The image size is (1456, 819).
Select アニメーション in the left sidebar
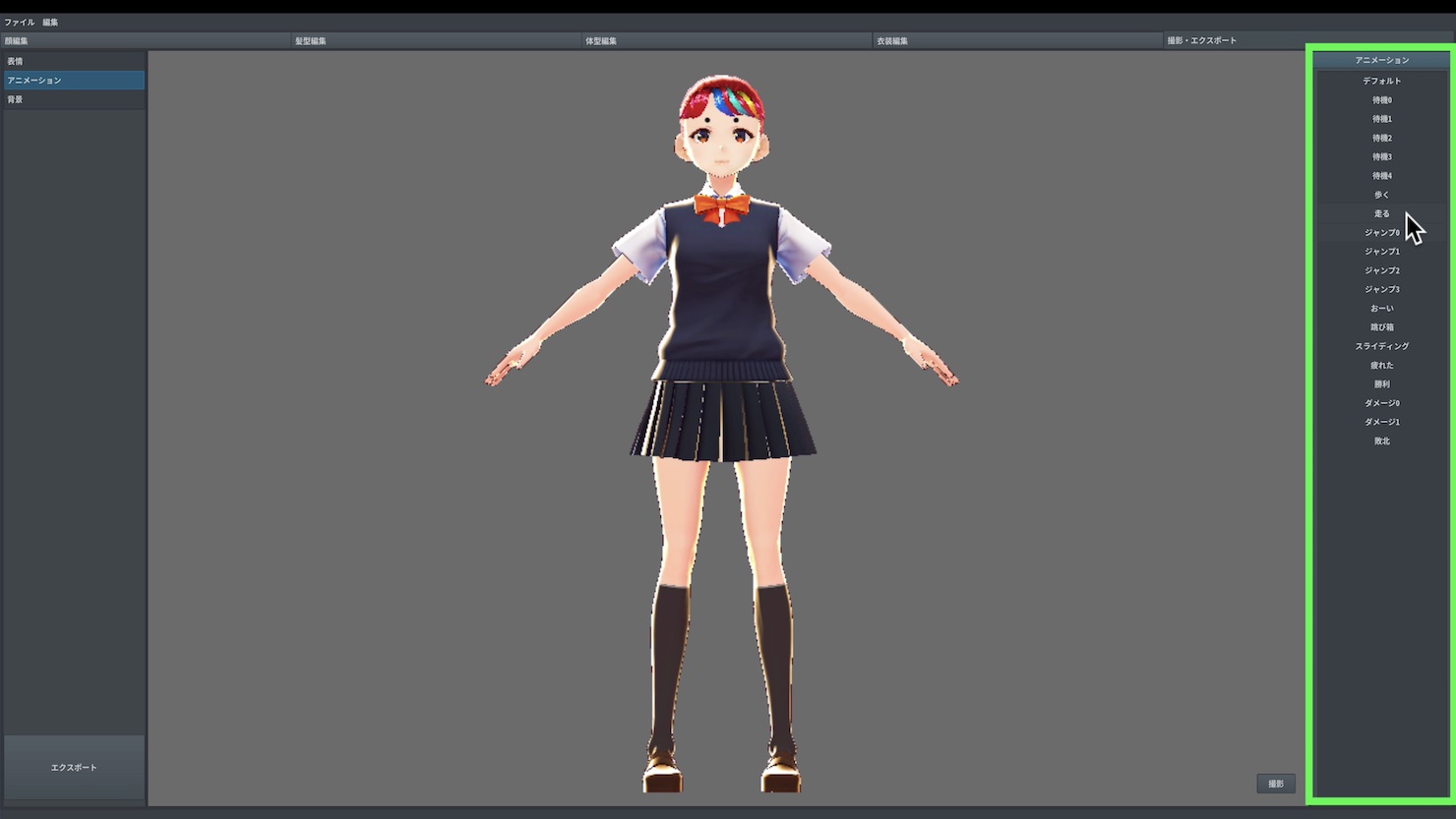[74, 81]
